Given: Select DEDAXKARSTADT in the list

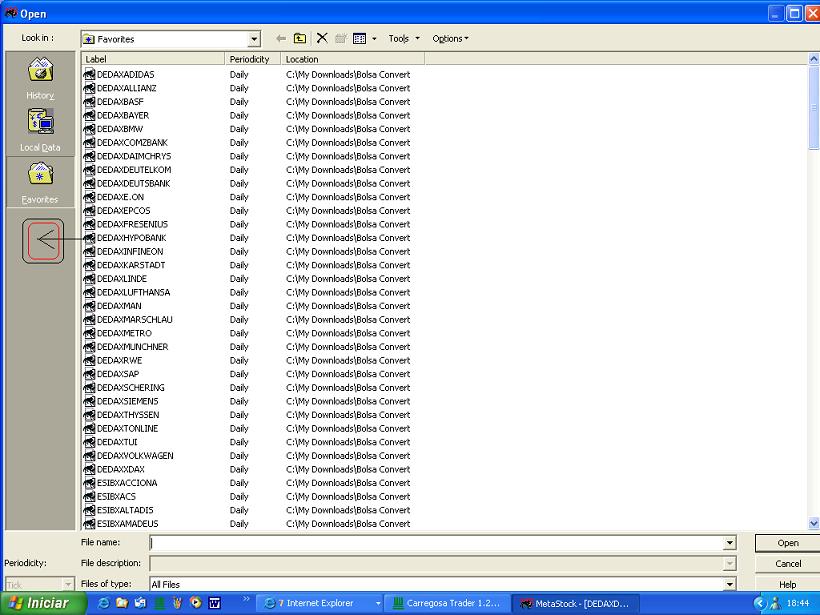Looking at the screenshot, I should click(x=131, y=265).
